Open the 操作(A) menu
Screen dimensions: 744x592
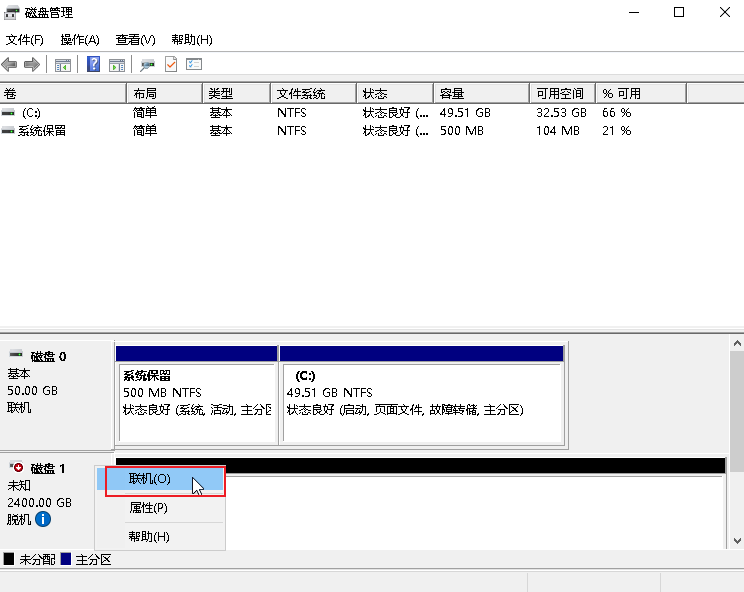80,40
